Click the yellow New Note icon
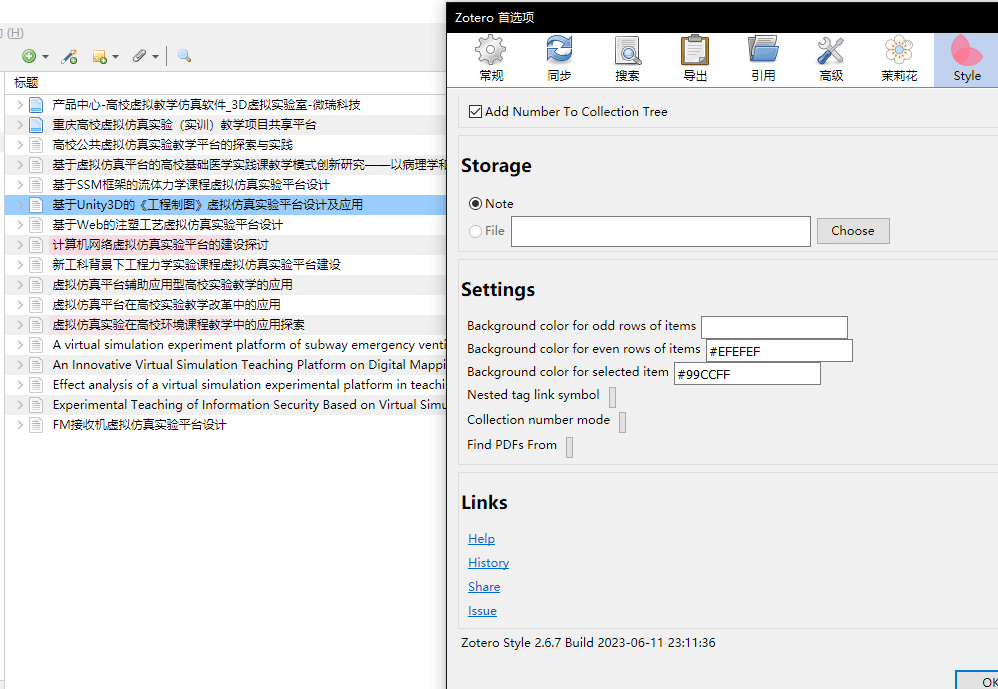 coord(99,57)
